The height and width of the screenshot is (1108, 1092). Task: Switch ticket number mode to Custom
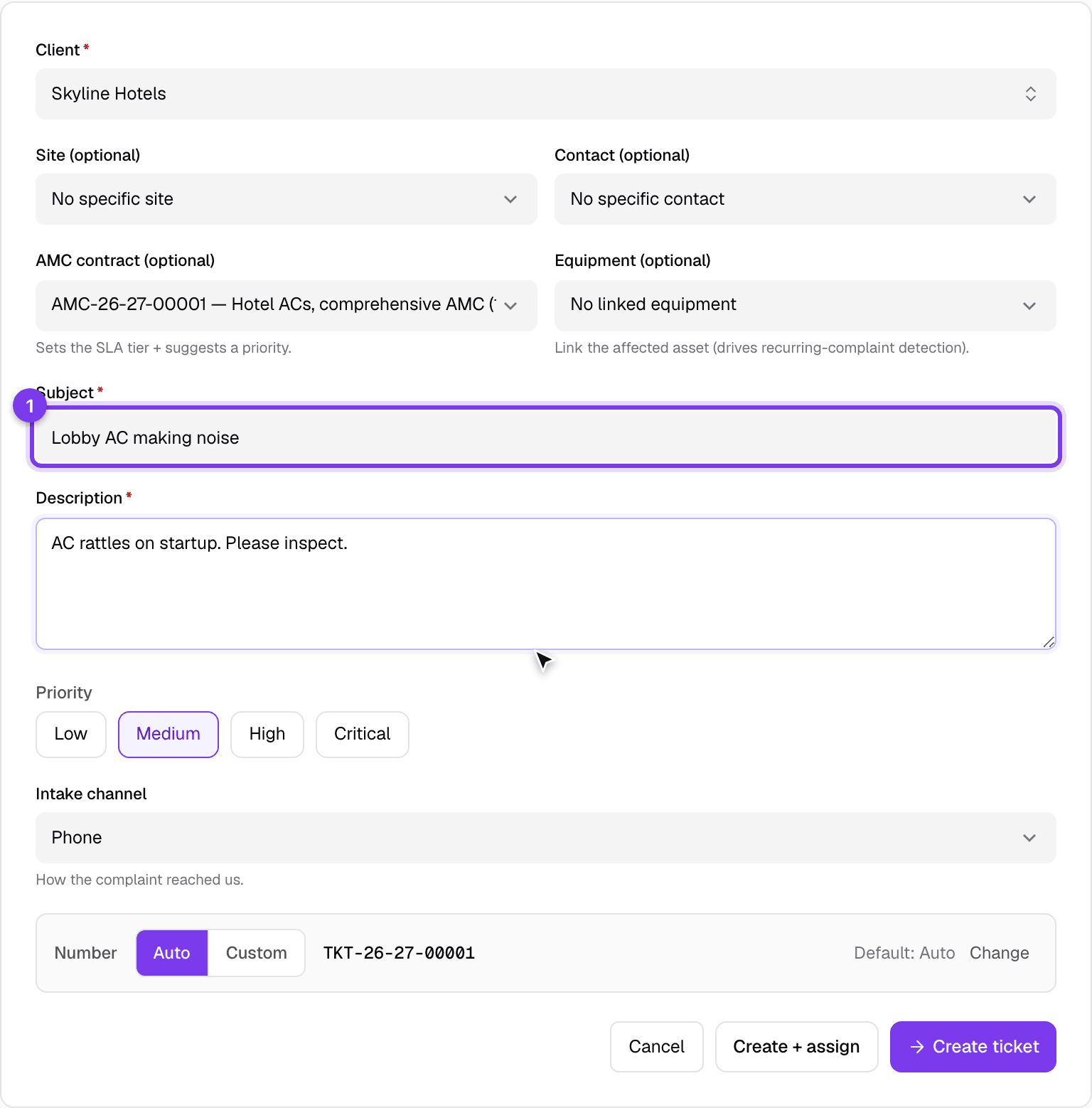point(257,953)
